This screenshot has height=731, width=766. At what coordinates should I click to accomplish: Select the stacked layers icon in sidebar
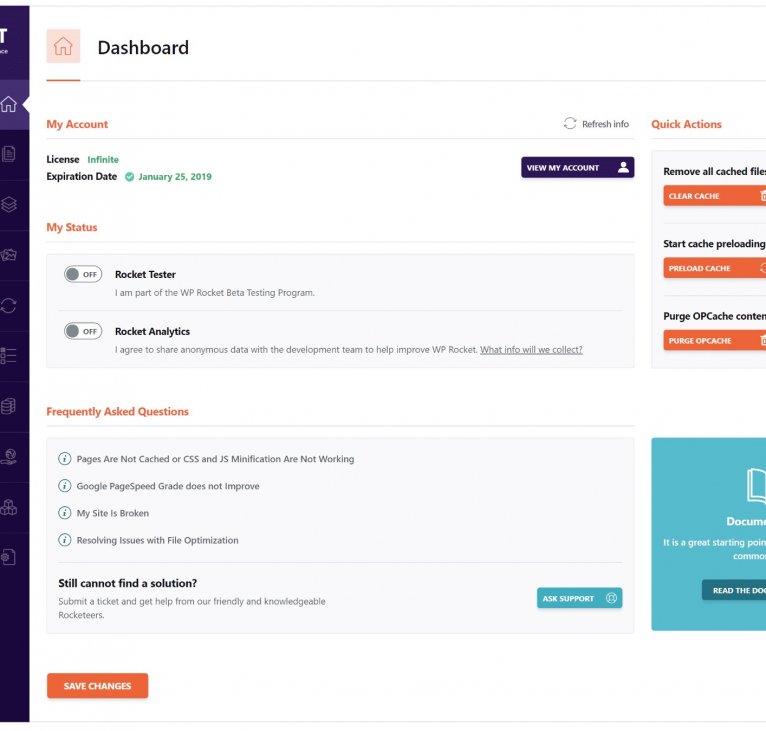tap(9, 204)
